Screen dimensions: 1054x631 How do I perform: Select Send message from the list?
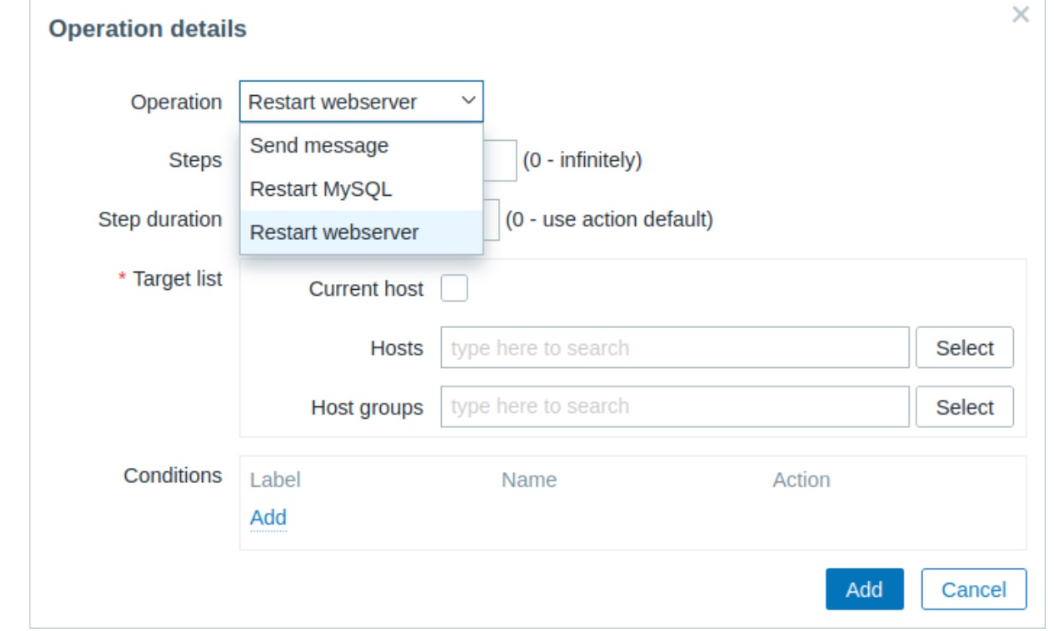(x=319, y=146)
